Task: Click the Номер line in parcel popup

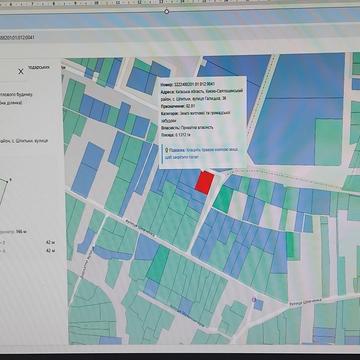Action: point(188,83)
